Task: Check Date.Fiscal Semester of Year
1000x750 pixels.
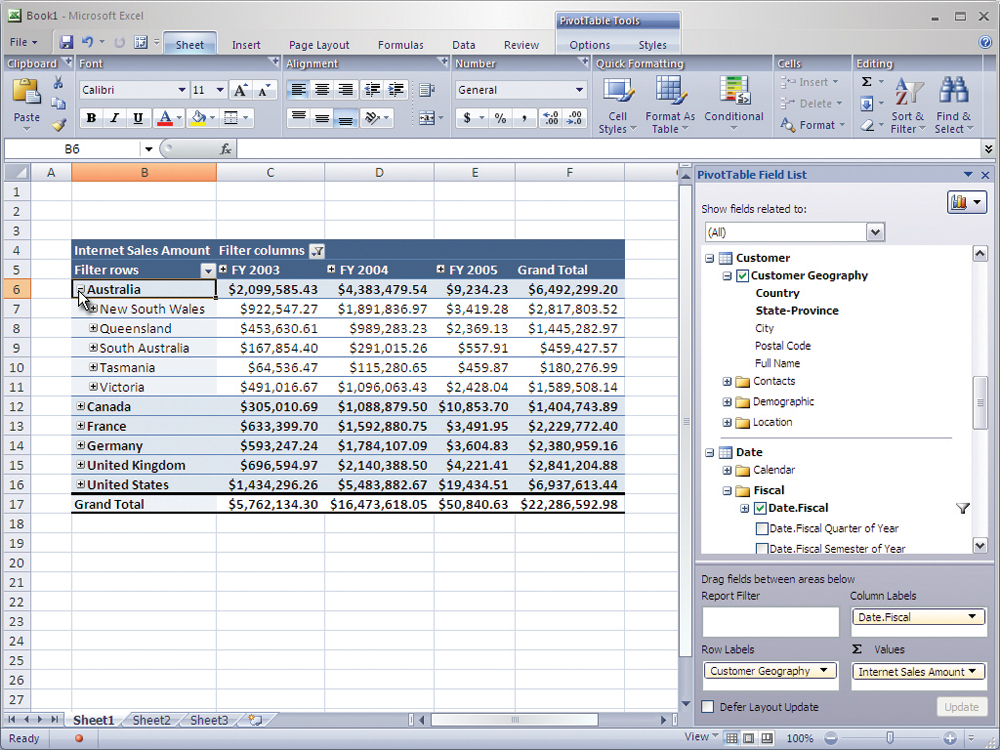Action: [761, 548]
